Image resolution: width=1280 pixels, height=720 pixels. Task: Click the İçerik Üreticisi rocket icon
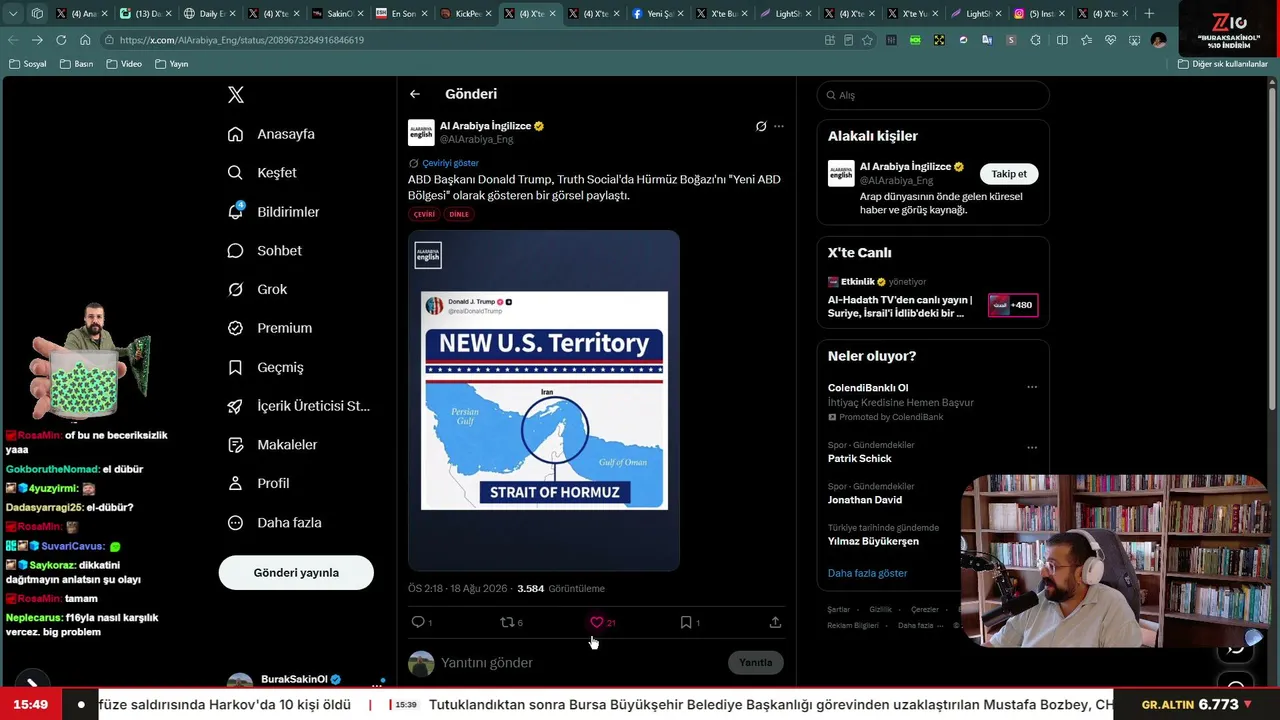click(x=235, y=406)
